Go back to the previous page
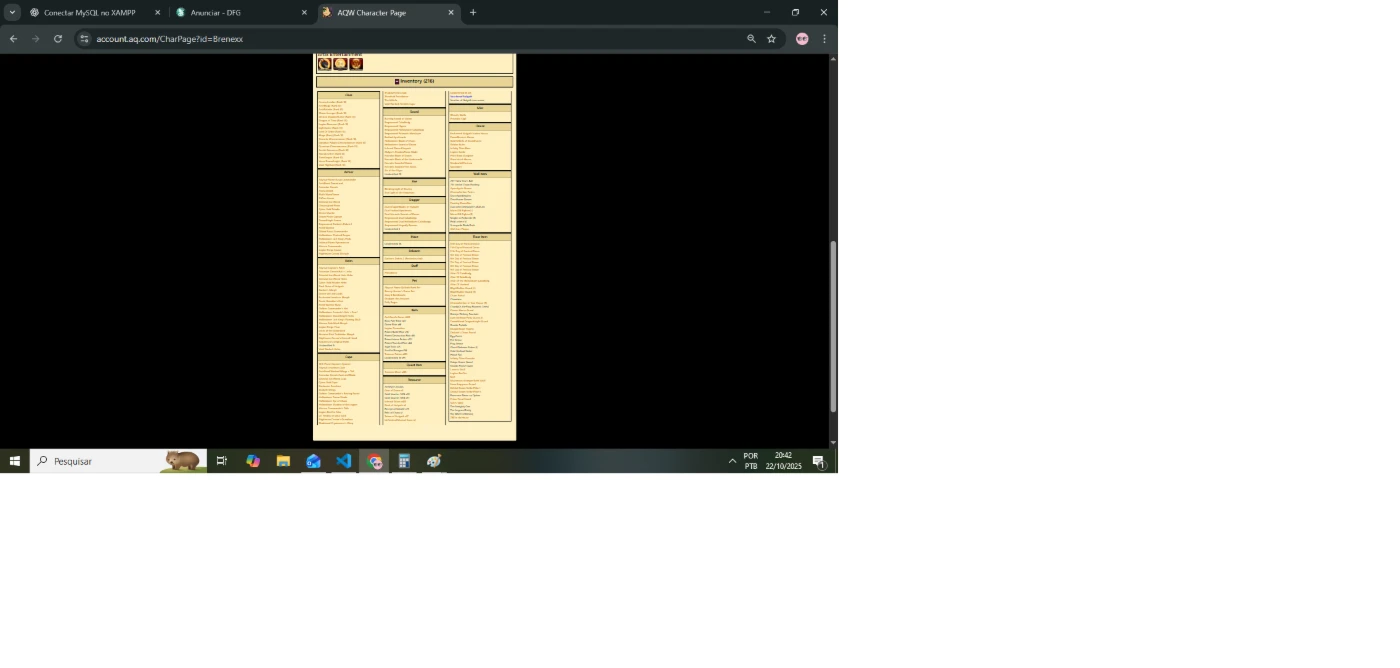The width and height of the screenshot is (1400, 668). tap(13, 39)
